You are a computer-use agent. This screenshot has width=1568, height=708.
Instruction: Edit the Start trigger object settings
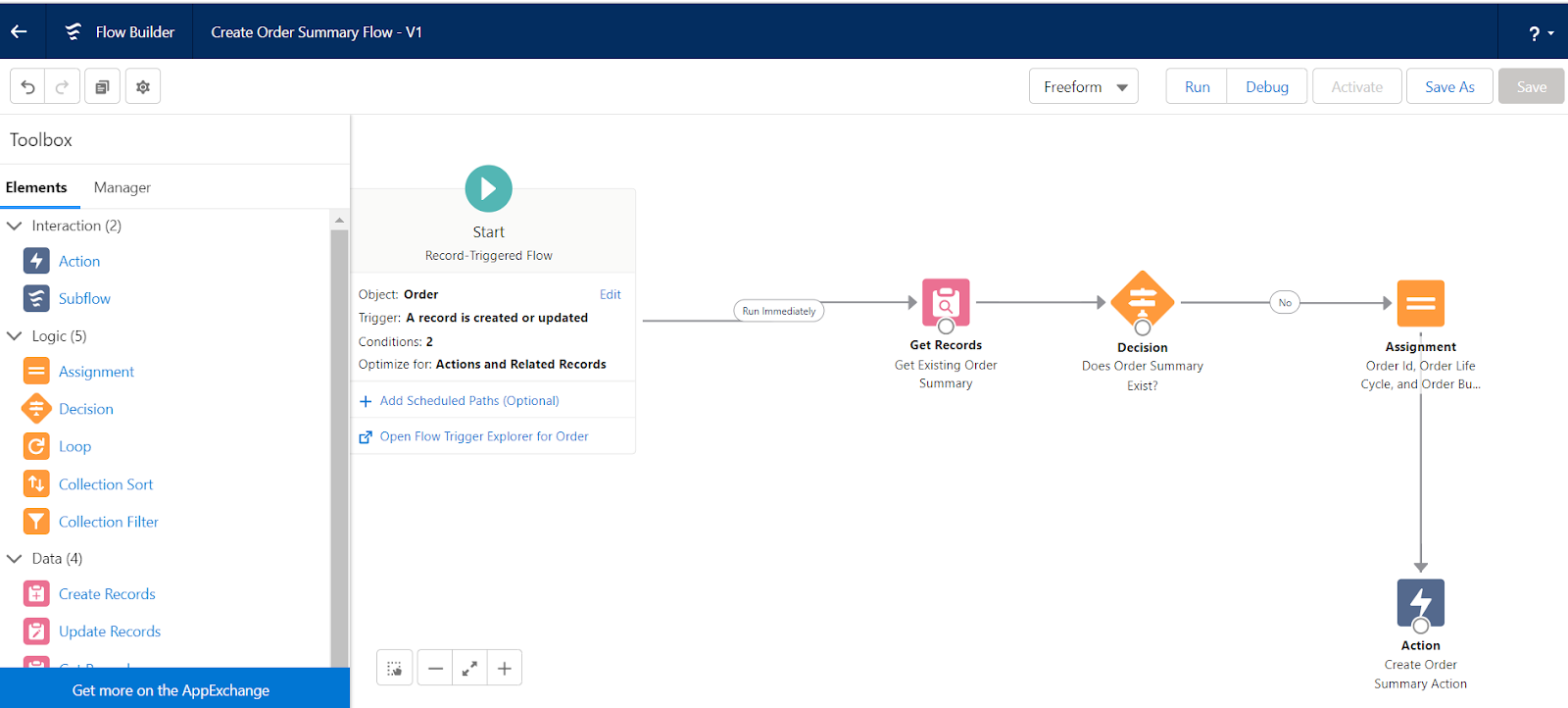(x=611, y=294)
